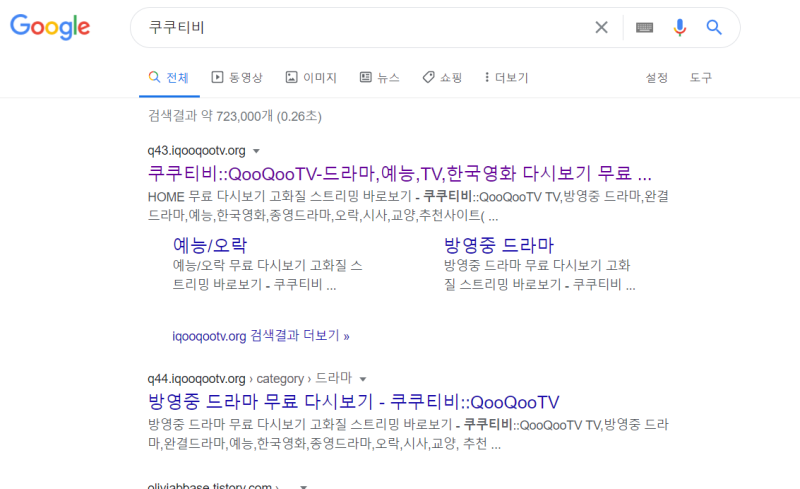Open 도구 tools menu
The height and width of the screenshot is (489, 800).
pos(701,78)
